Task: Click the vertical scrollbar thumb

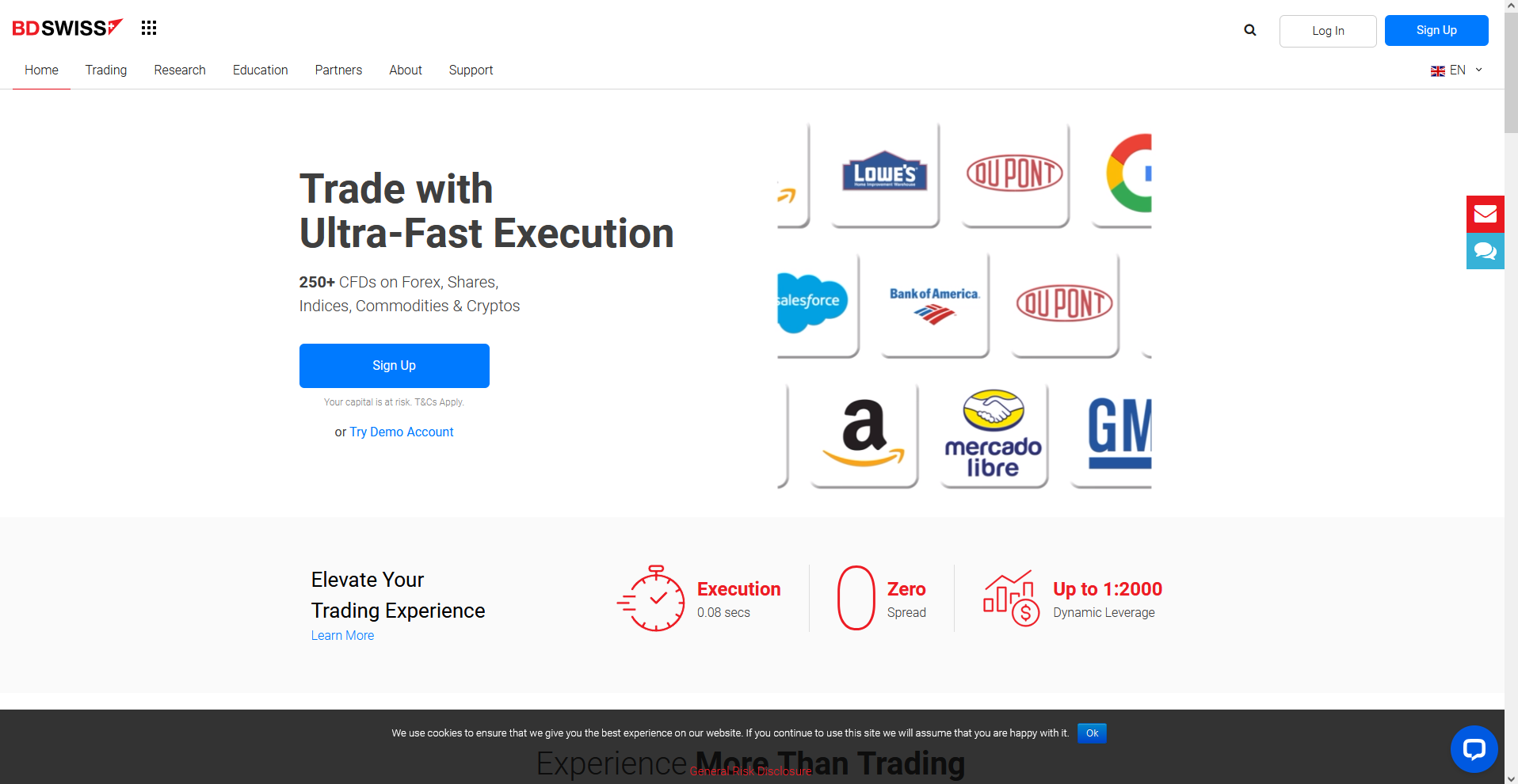Action: pos(1511,72)
